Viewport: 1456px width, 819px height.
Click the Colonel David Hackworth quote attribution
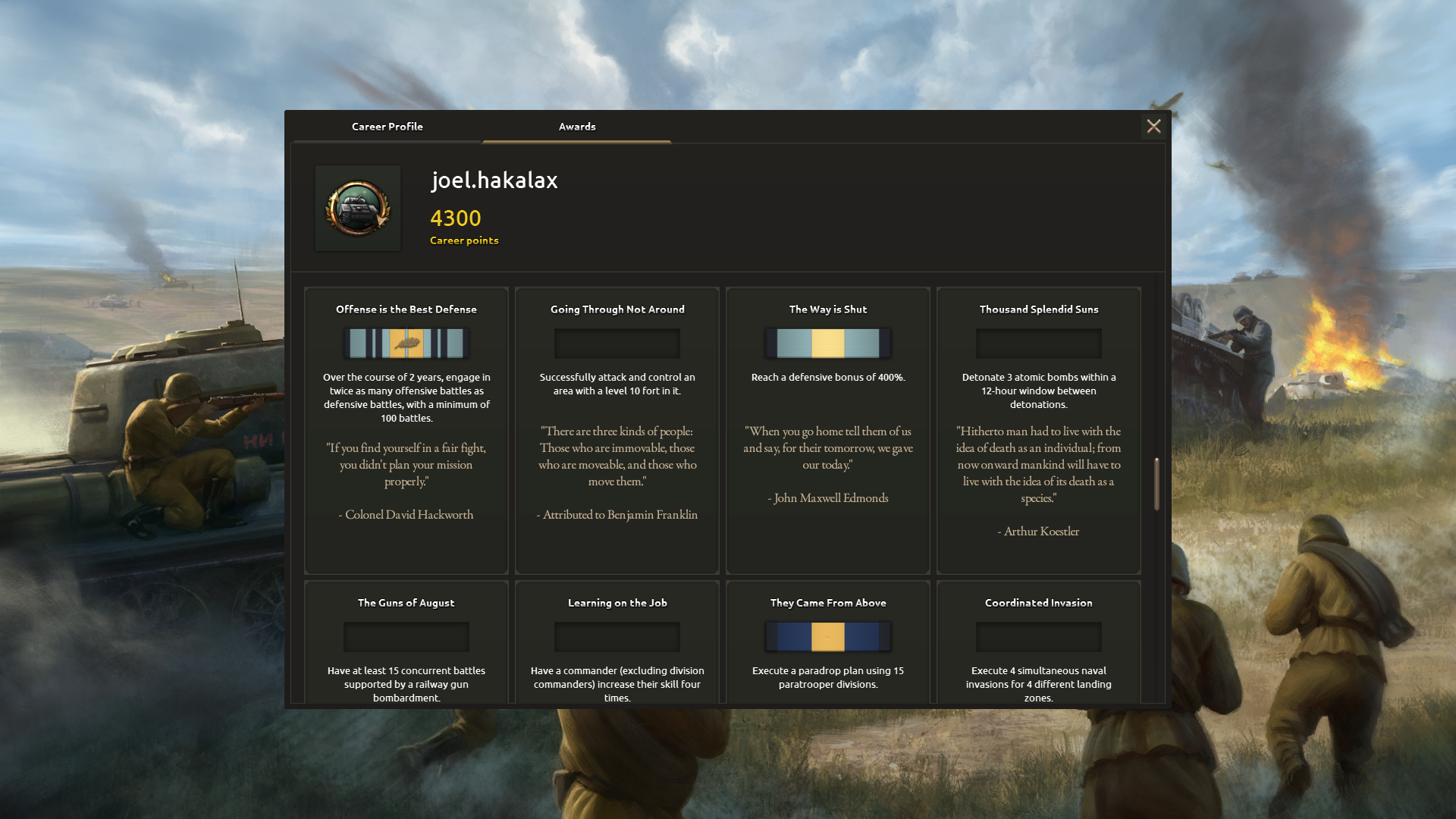[x=406, y=515]
